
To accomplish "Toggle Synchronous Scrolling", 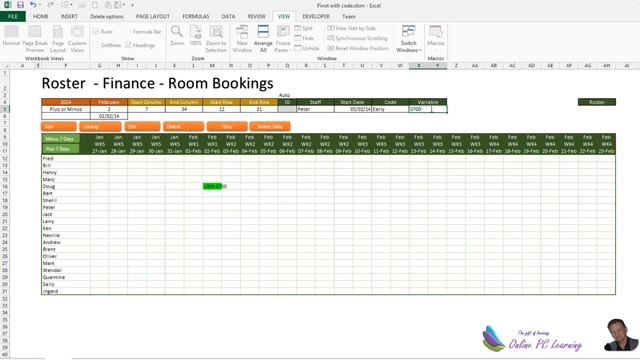I will point(357,38).
